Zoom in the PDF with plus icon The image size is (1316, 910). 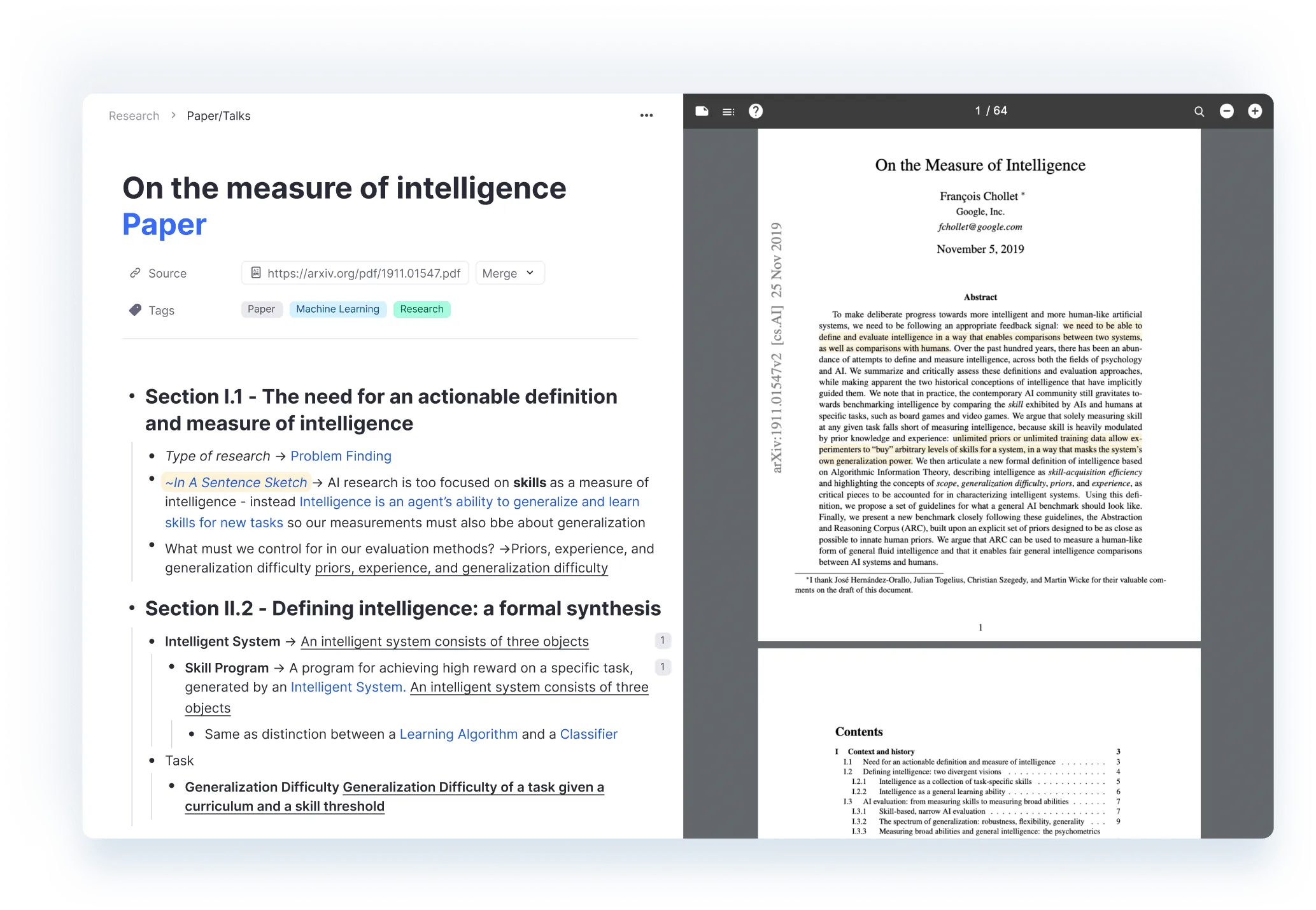[1254, 111]
